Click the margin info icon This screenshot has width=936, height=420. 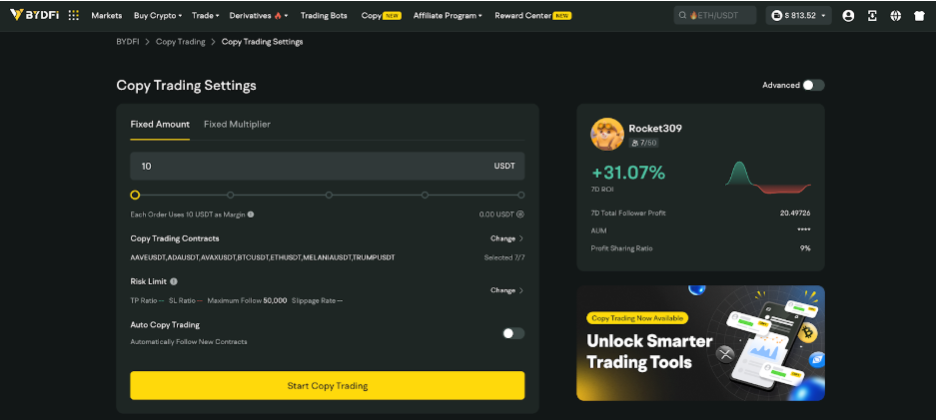pyautogui.click(x=251, y=214)
